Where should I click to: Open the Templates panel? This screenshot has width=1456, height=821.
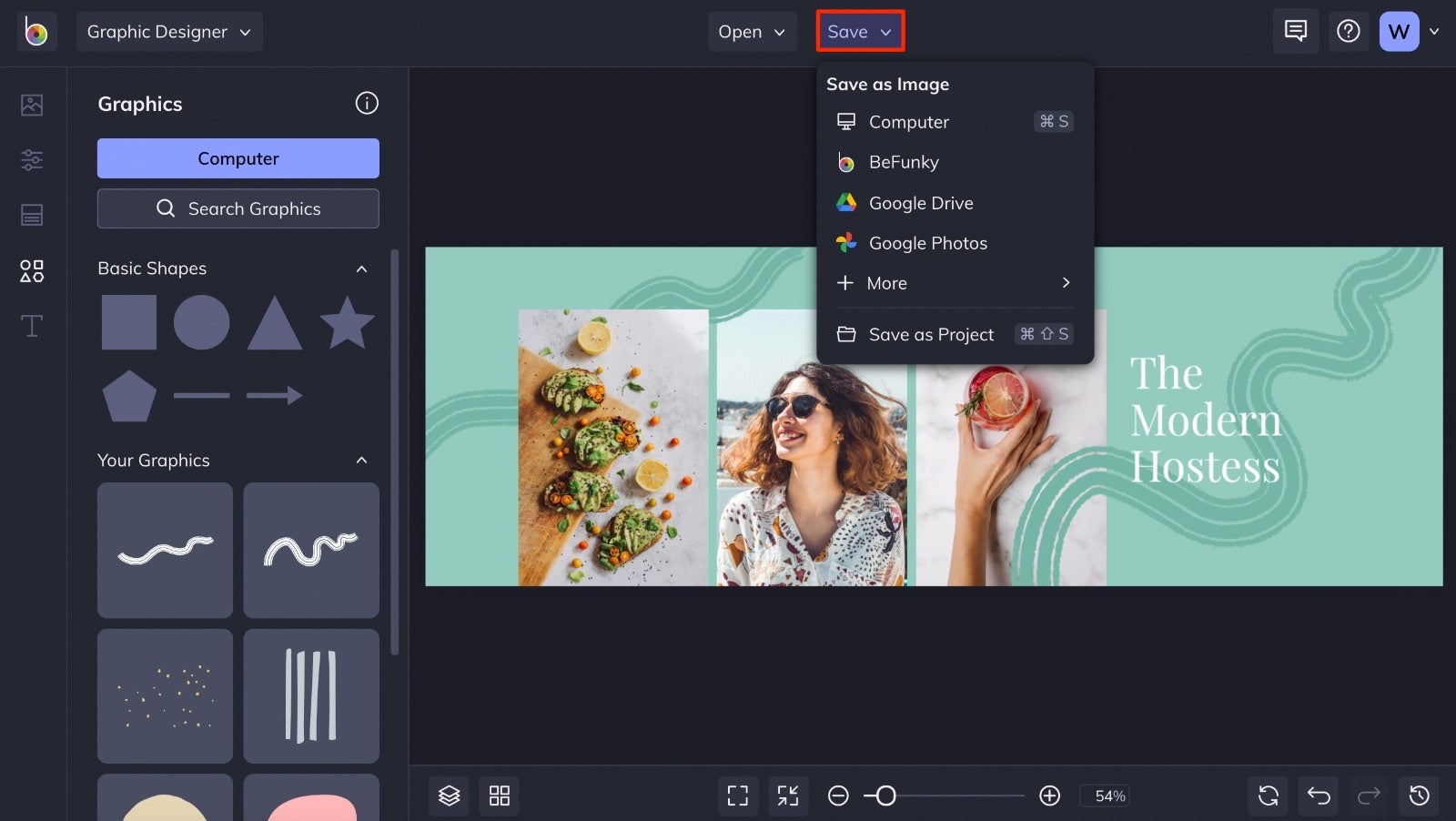pyautogui.click(x=31, y=215)
